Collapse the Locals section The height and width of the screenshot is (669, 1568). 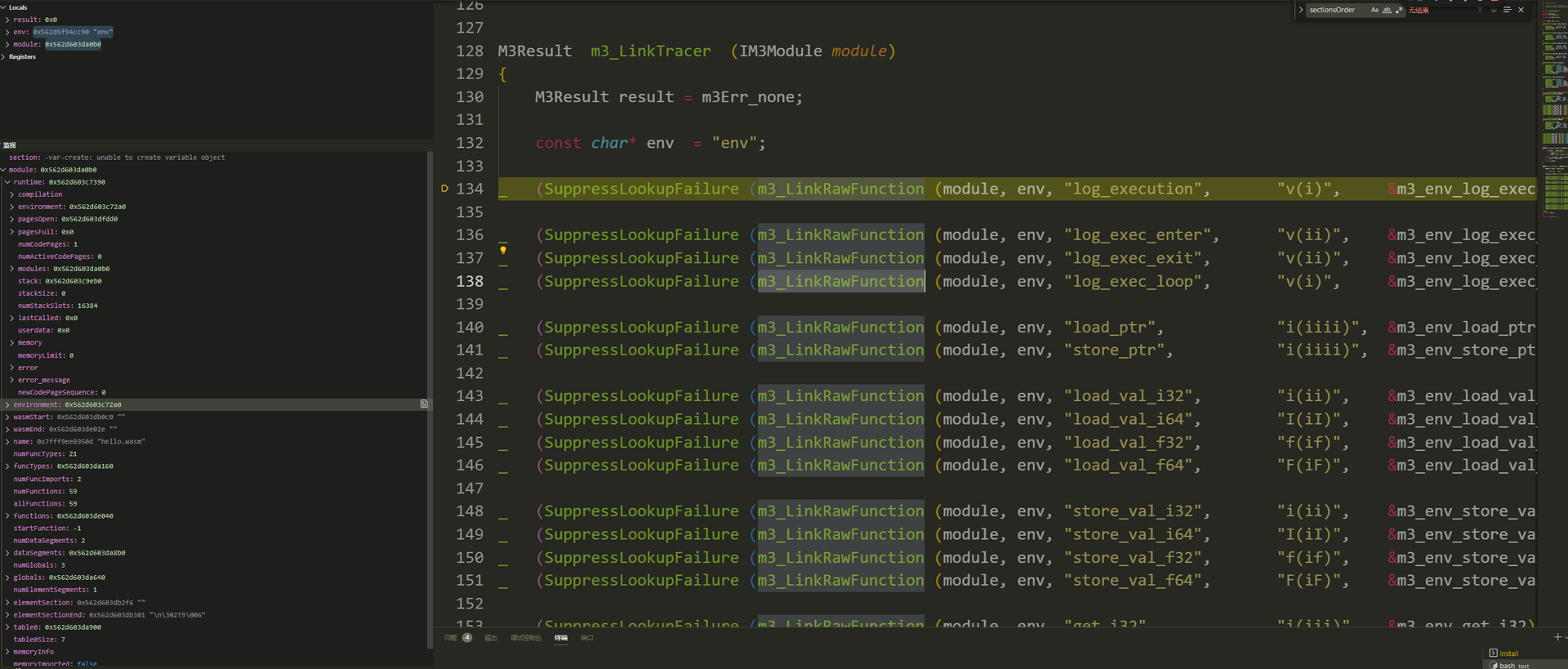(x=4, y=7)
